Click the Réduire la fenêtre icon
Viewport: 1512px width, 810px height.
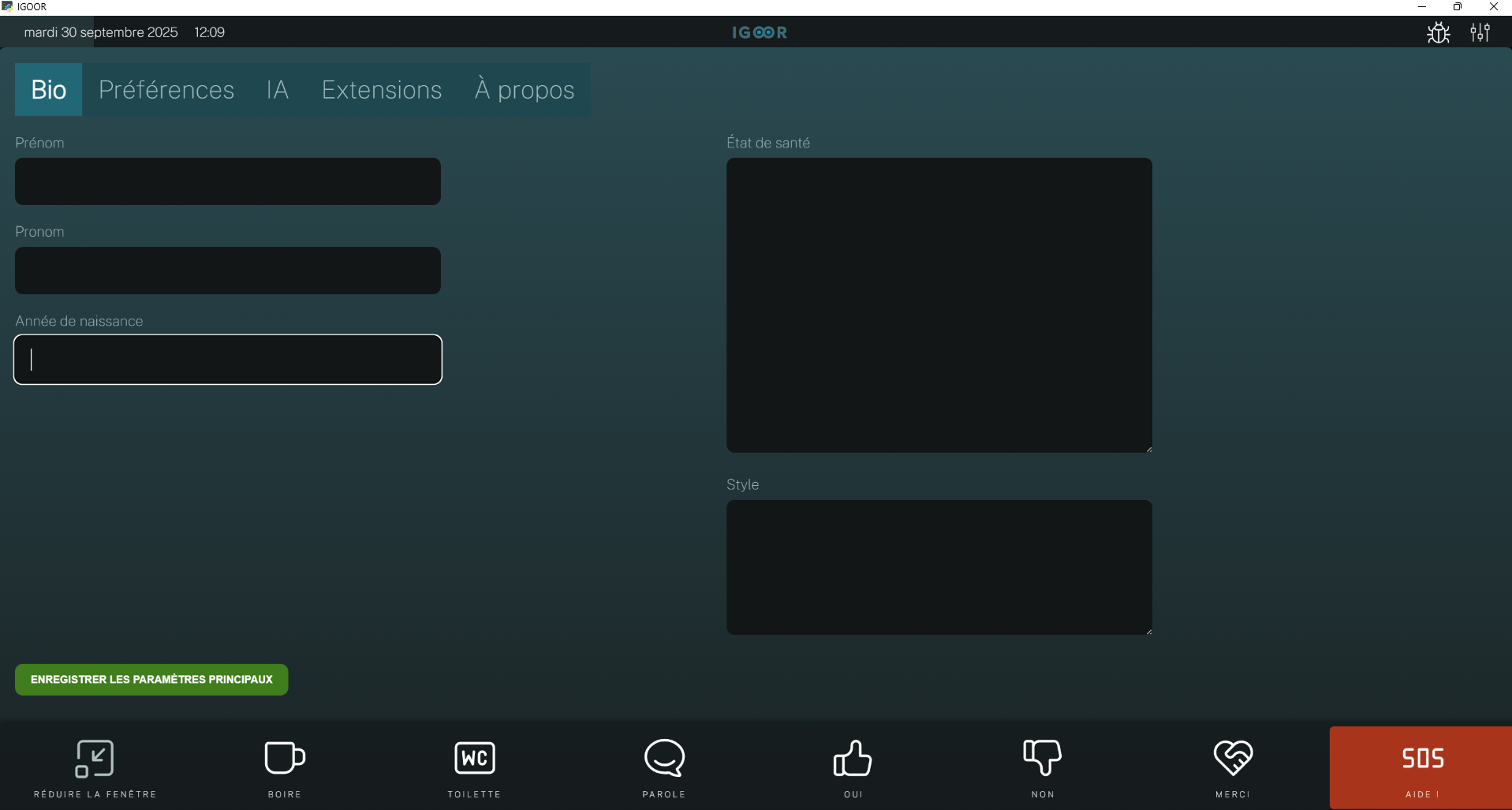95,759
